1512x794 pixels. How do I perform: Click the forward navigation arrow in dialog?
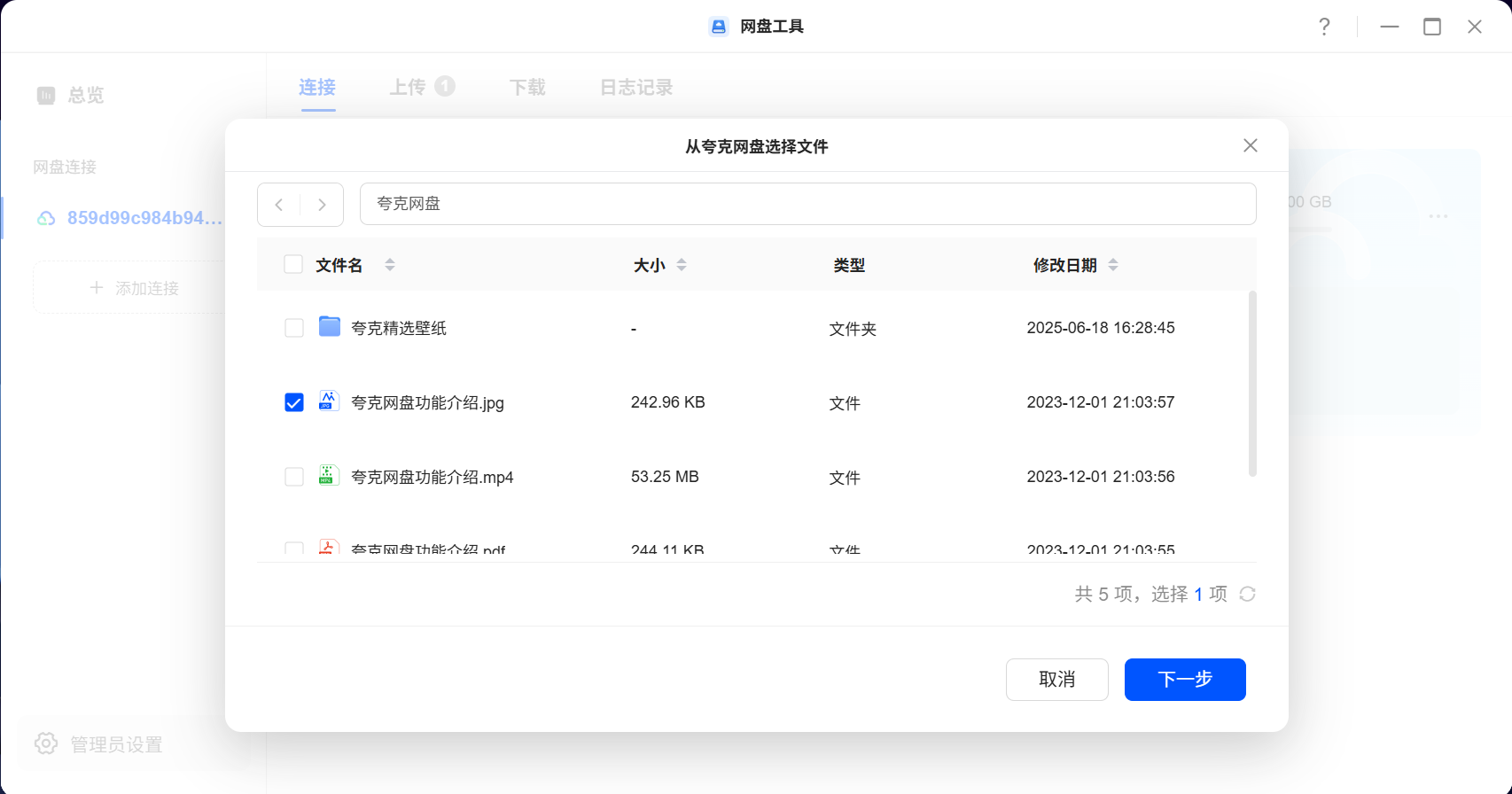(x=322, y=205)
